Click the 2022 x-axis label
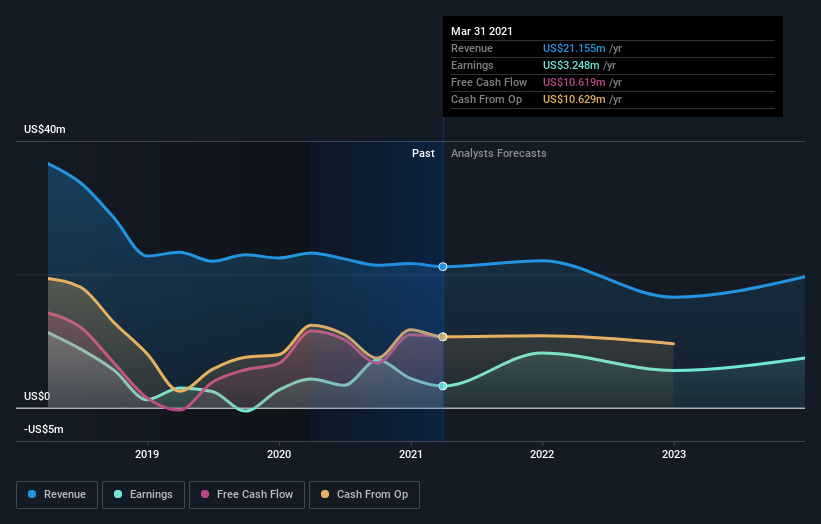 point(542,454)
